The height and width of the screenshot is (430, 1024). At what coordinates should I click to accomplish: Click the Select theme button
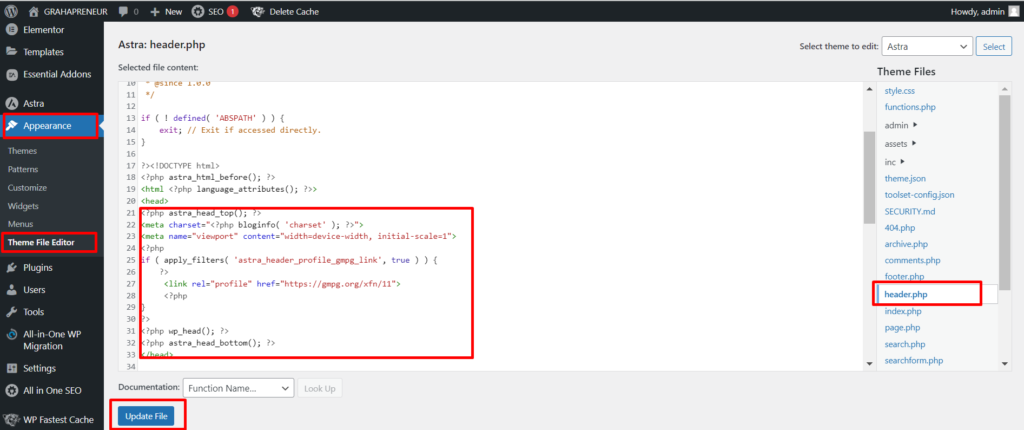pos(994,46)
